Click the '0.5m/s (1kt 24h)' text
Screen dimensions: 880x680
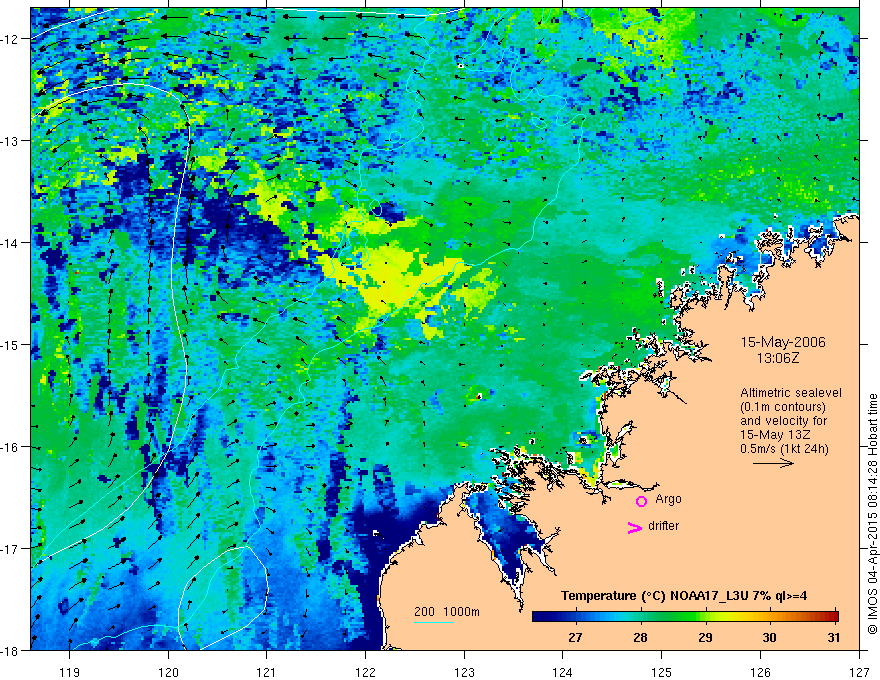784,449
